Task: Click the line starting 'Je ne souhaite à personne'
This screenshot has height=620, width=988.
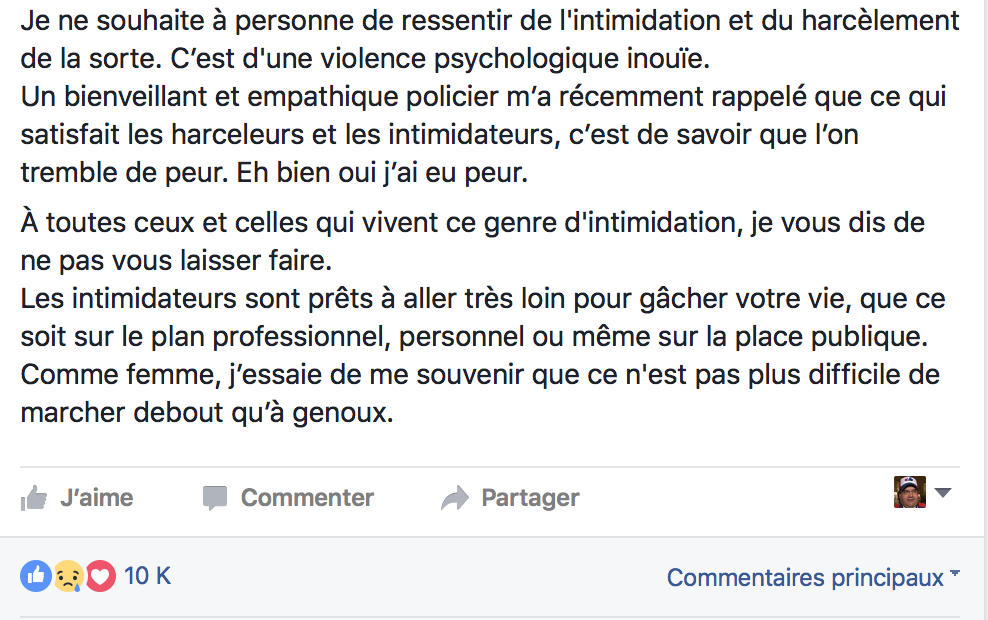Action: [x=490, y=21]
